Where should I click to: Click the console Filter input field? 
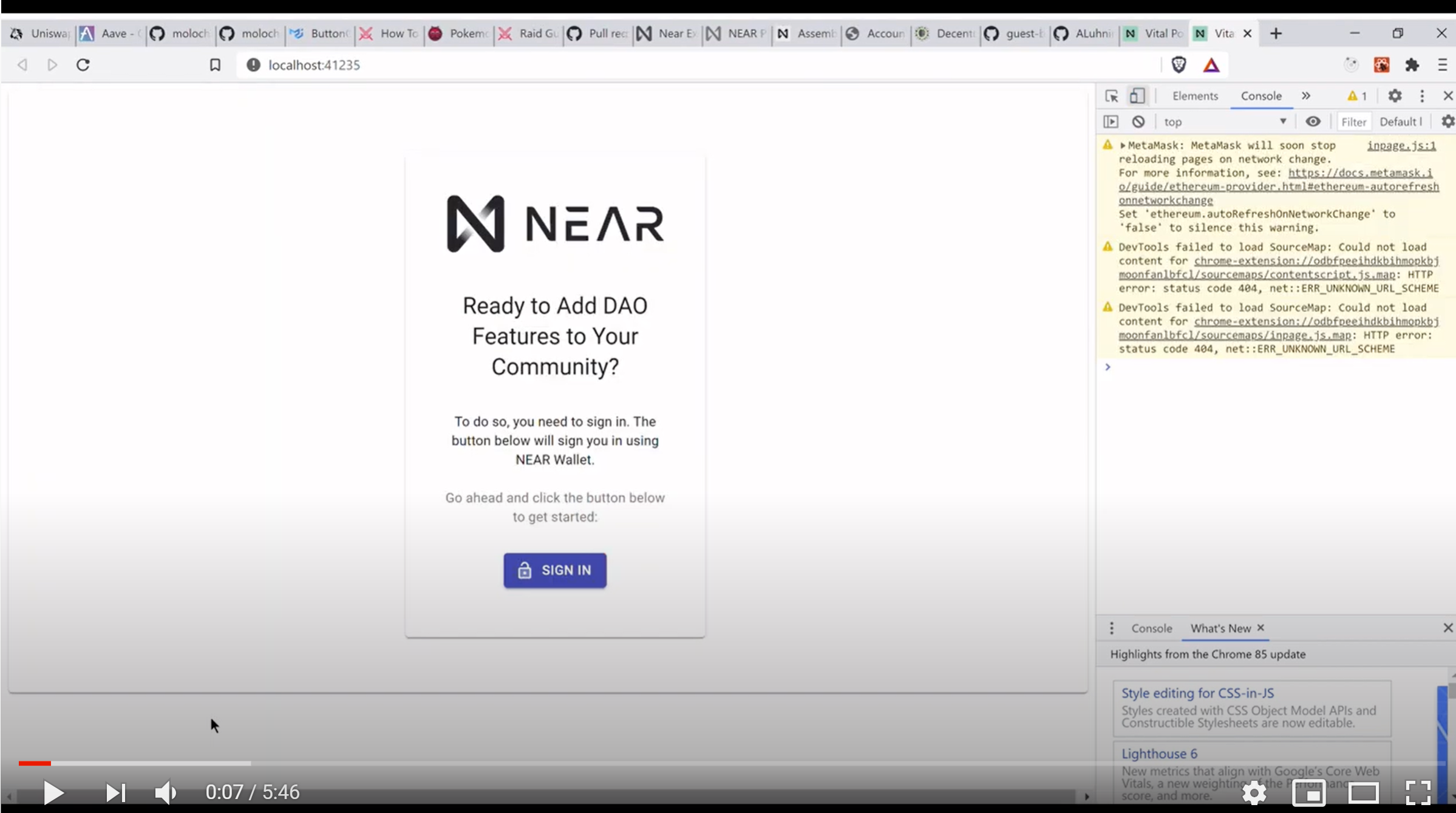[x=1353, y=121]
